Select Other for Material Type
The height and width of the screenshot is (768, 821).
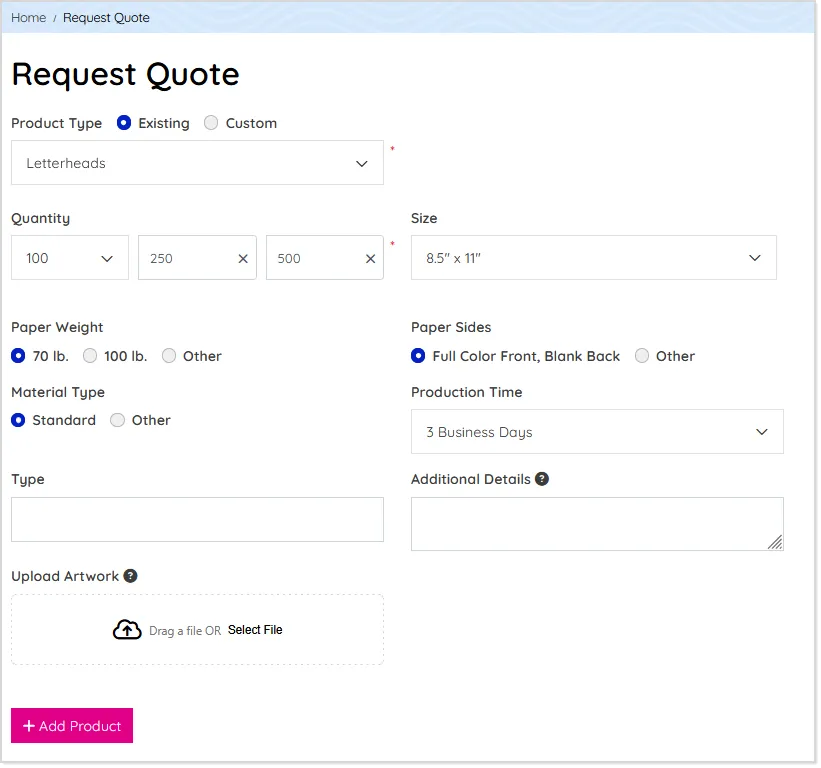(117, 420)
